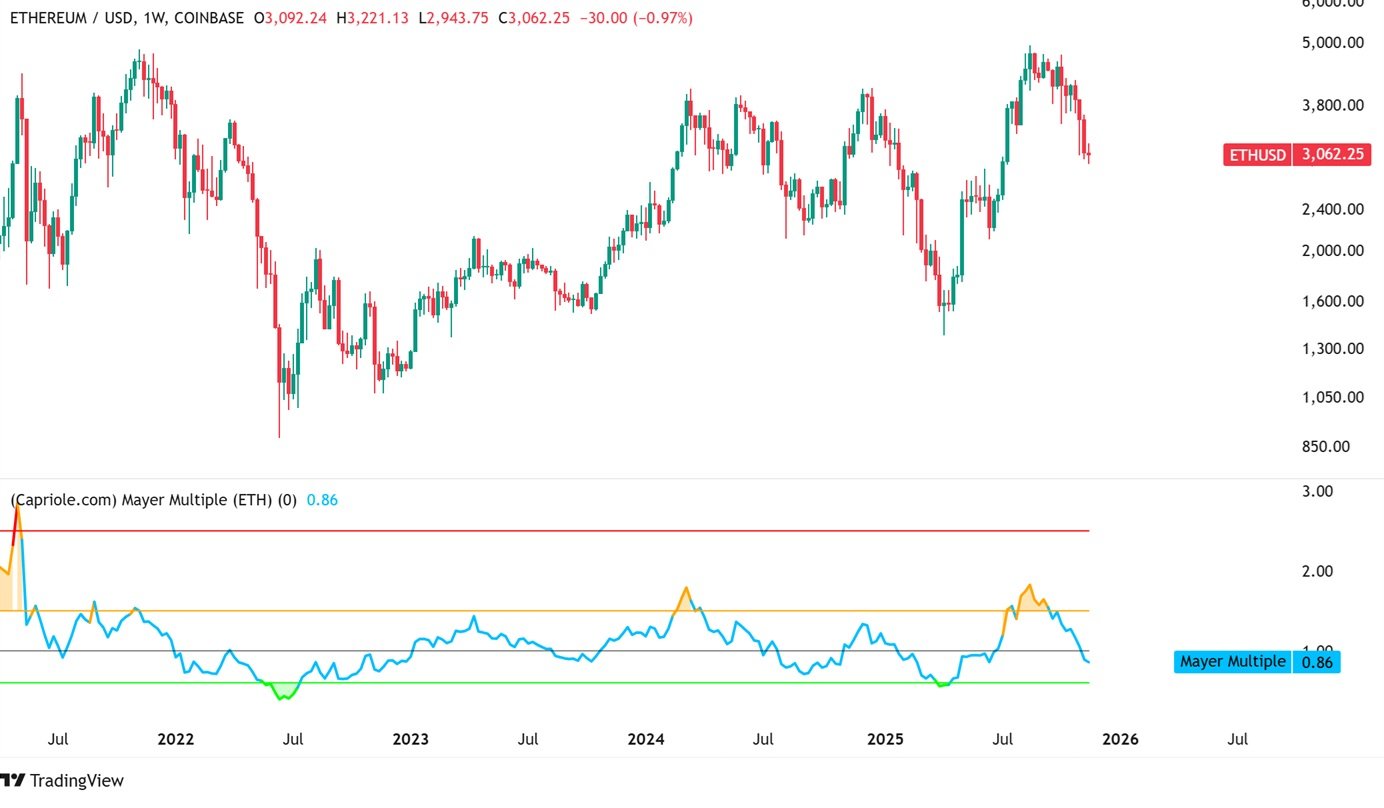Select the red ETHUSD price label
The image size is (1384, 808).
click(x=1296, y=155)
